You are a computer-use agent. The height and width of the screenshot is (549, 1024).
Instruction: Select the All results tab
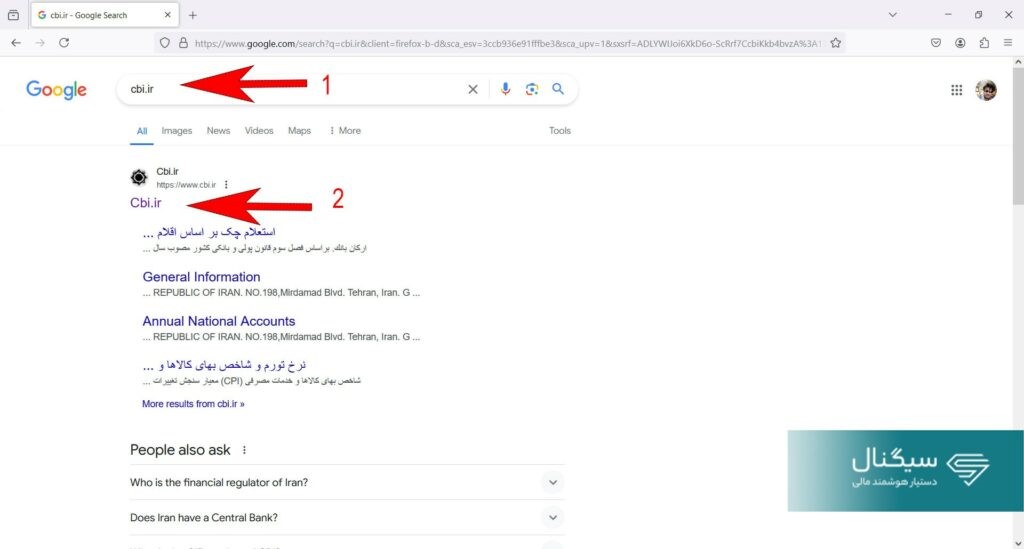(142, 131)
